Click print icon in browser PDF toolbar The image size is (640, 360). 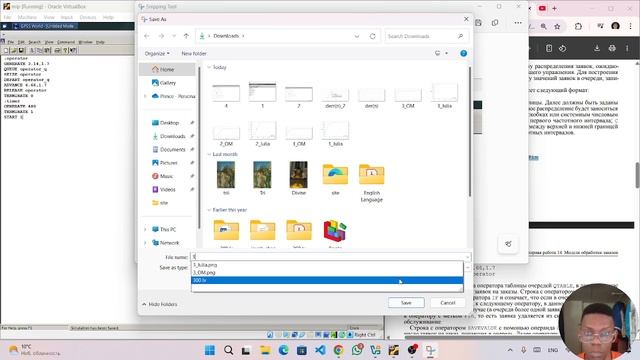click(x=612, y=48)
